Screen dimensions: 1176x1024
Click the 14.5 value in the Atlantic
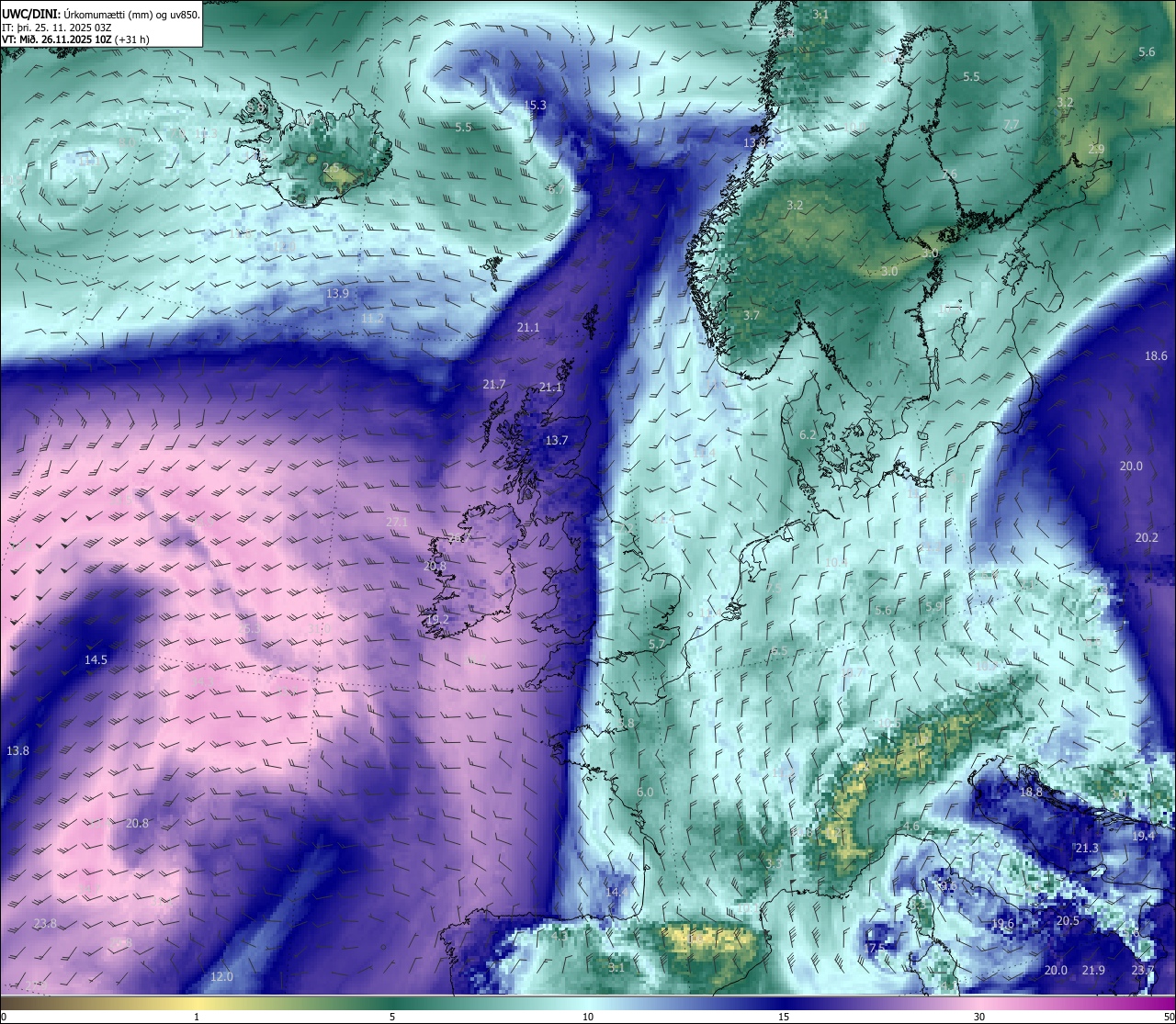[96, 659]
